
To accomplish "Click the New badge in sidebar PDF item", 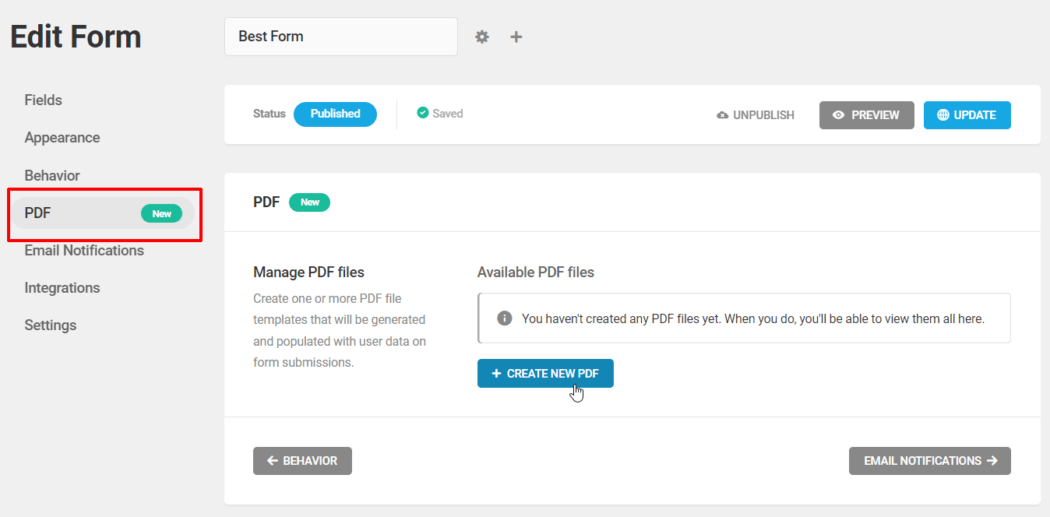I will click(x=161, y=213).
